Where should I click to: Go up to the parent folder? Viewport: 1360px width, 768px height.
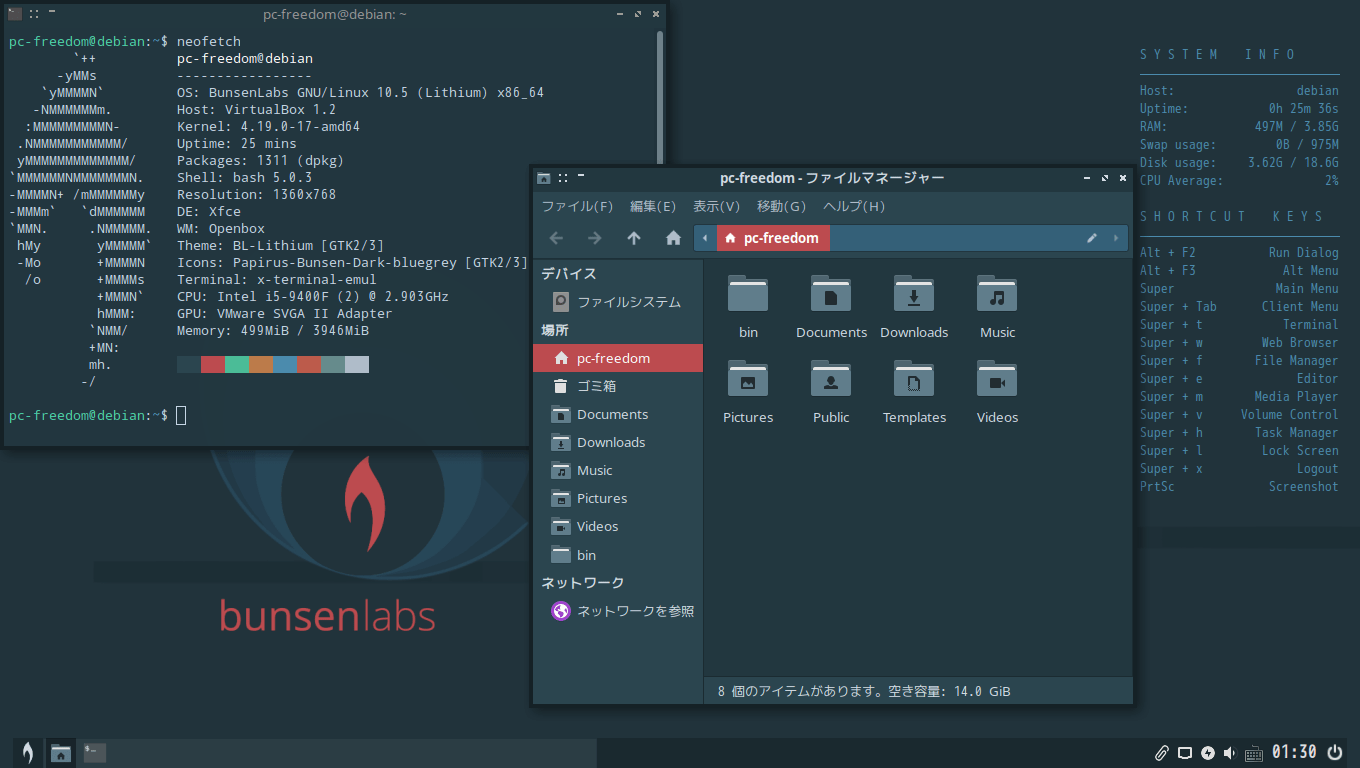[634, 238]
